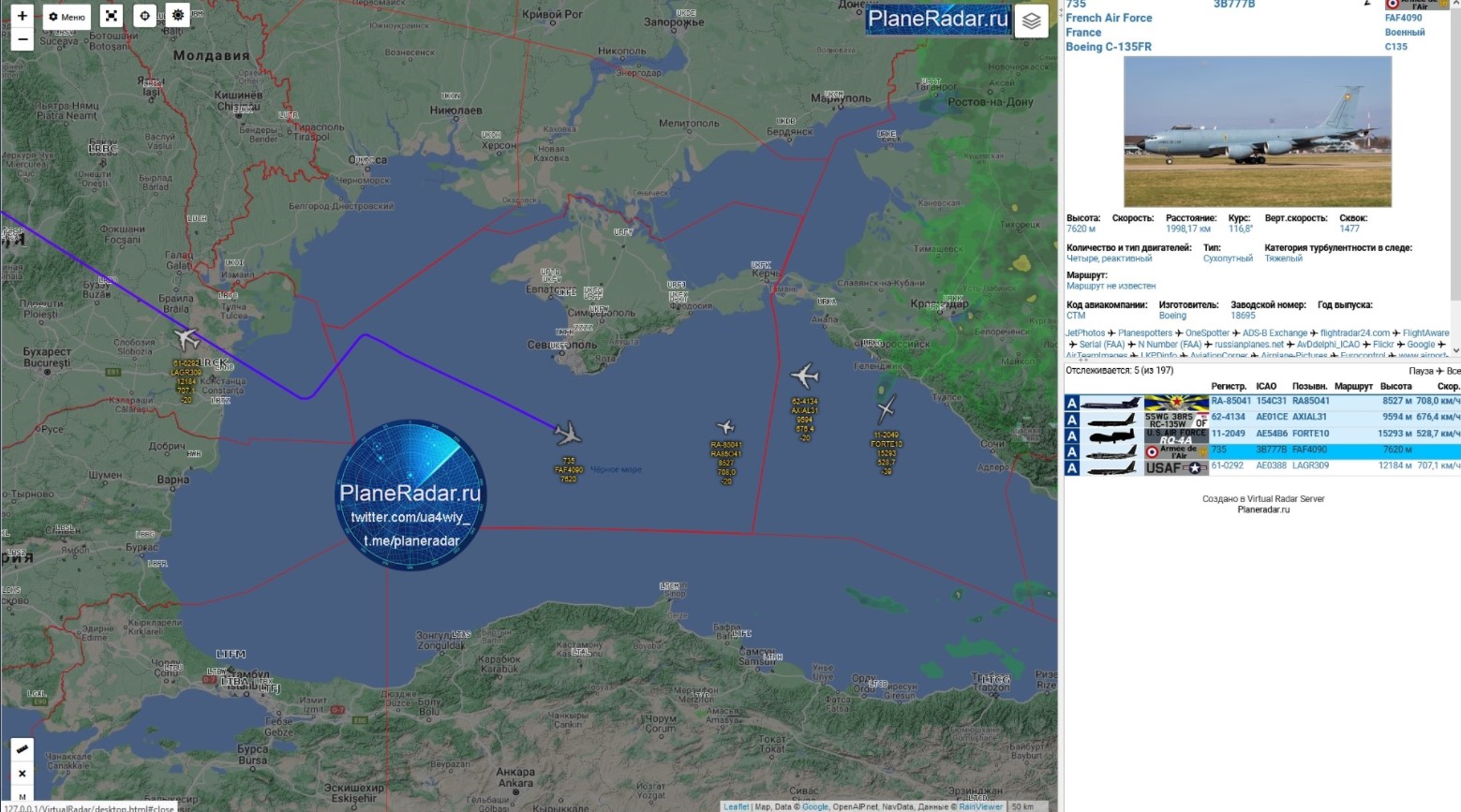Select the ruler measure tool

point(22,749)
